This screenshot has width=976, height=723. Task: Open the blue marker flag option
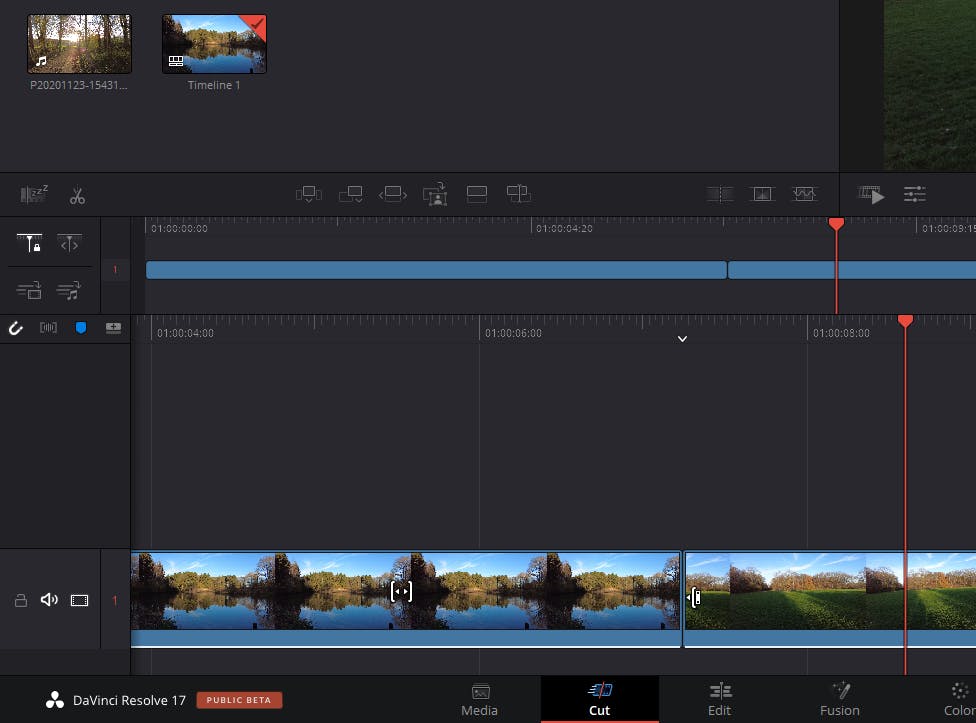point(81,328)
